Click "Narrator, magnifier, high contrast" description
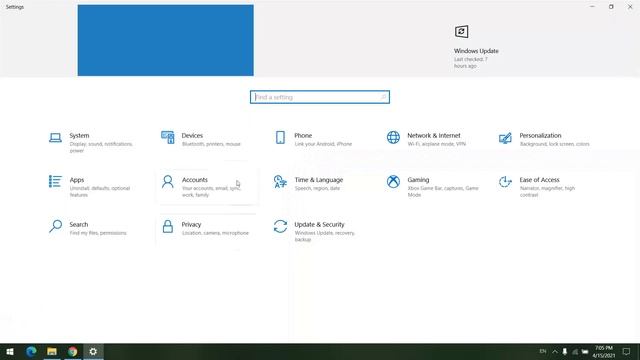The image size is (640, 360). 547,192
